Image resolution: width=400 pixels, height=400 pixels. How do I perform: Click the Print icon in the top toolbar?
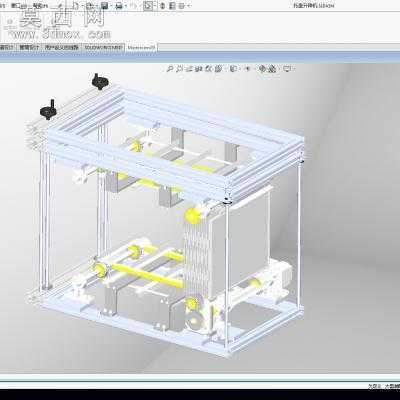click(x=119, y=6)
